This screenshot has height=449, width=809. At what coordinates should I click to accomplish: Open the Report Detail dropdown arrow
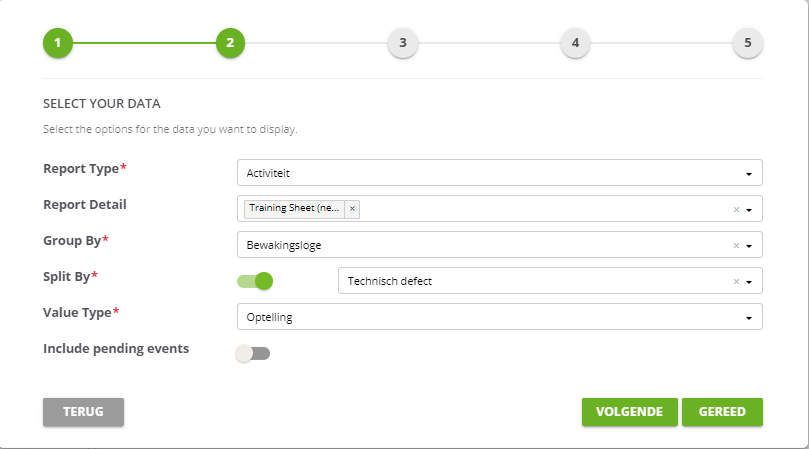coord(749,210)
